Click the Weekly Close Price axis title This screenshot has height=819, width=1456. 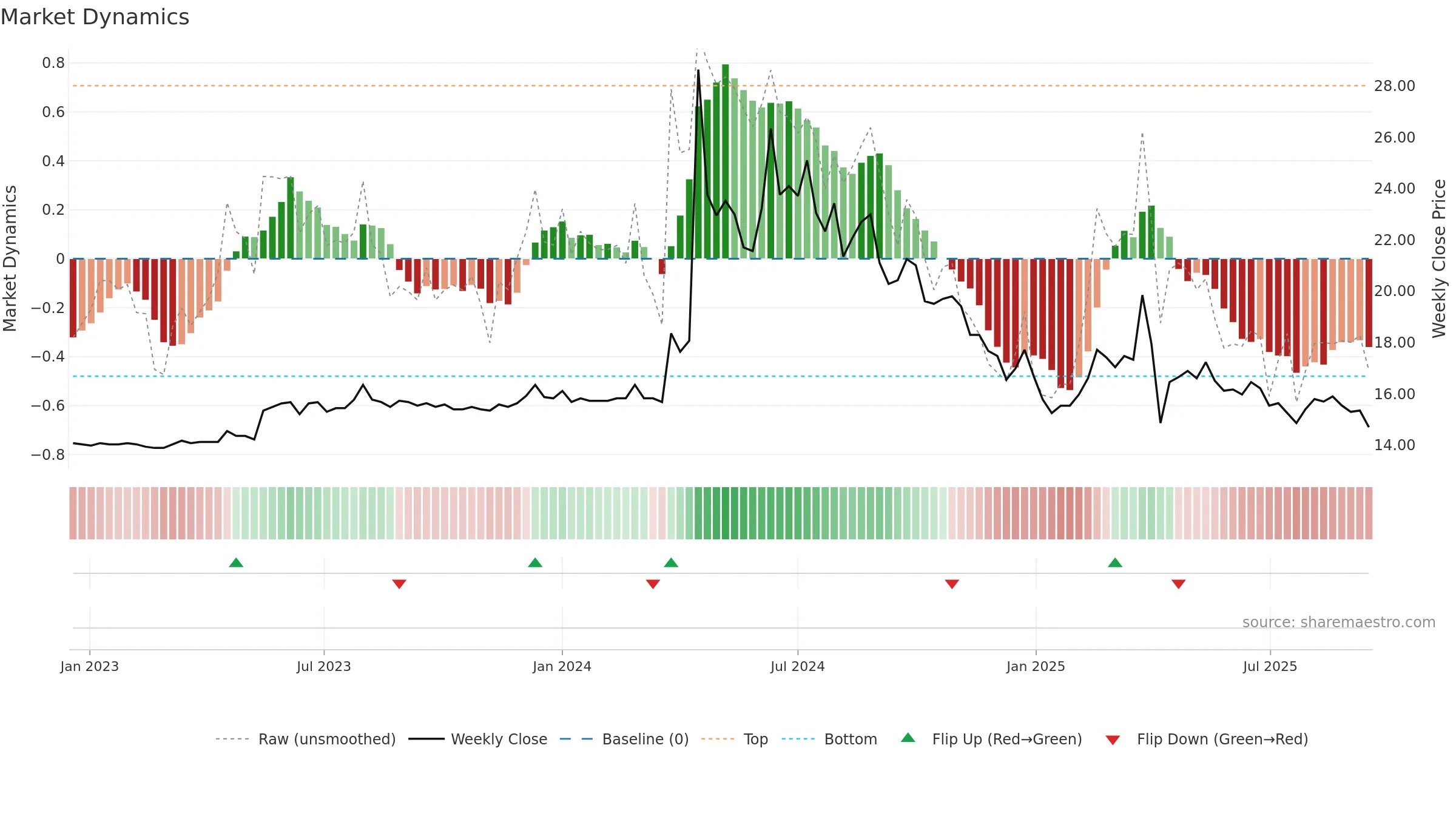(1439, 258)
